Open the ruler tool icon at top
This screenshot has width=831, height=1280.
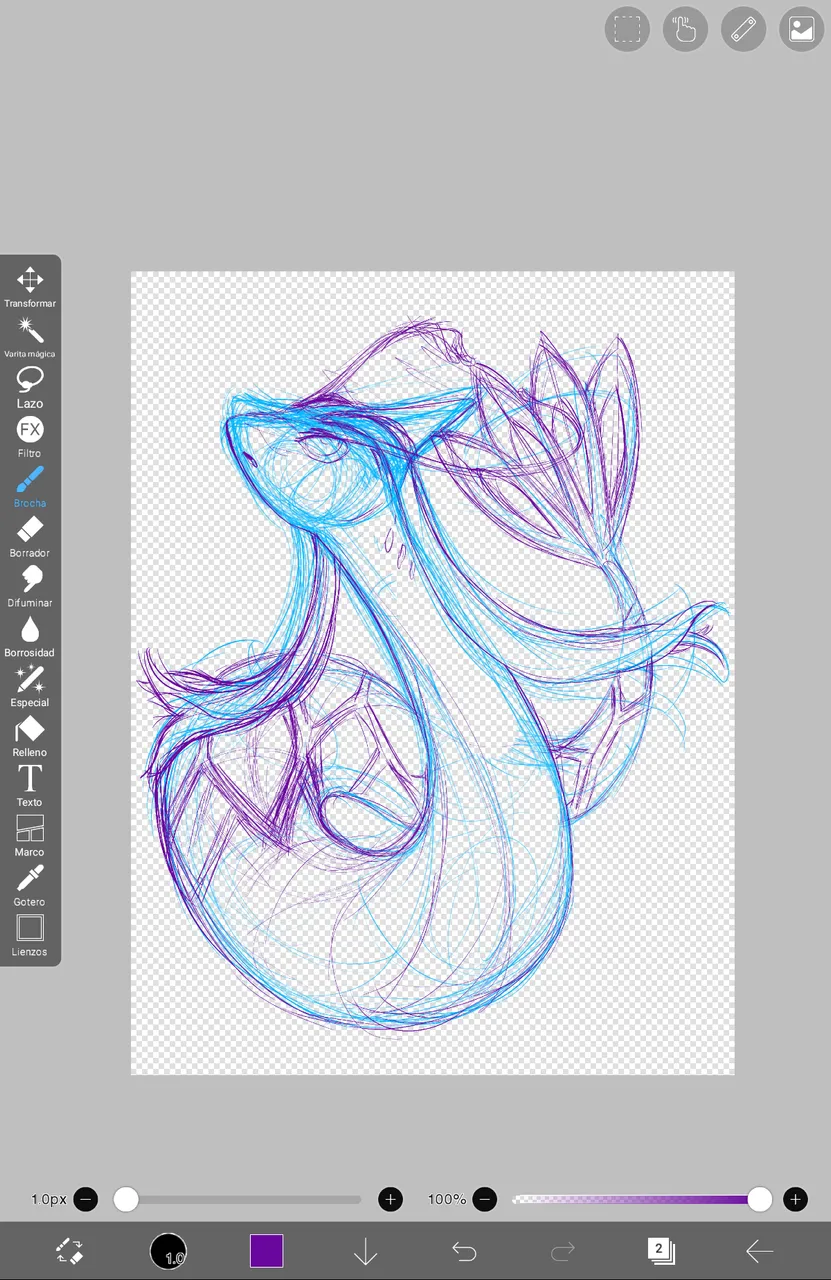click(x=743, y=29)
